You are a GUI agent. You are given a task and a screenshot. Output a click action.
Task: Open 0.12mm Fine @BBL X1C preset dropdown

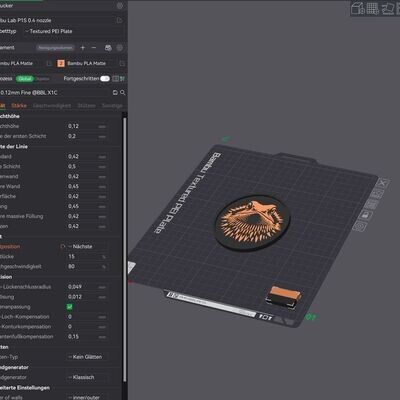55,93
